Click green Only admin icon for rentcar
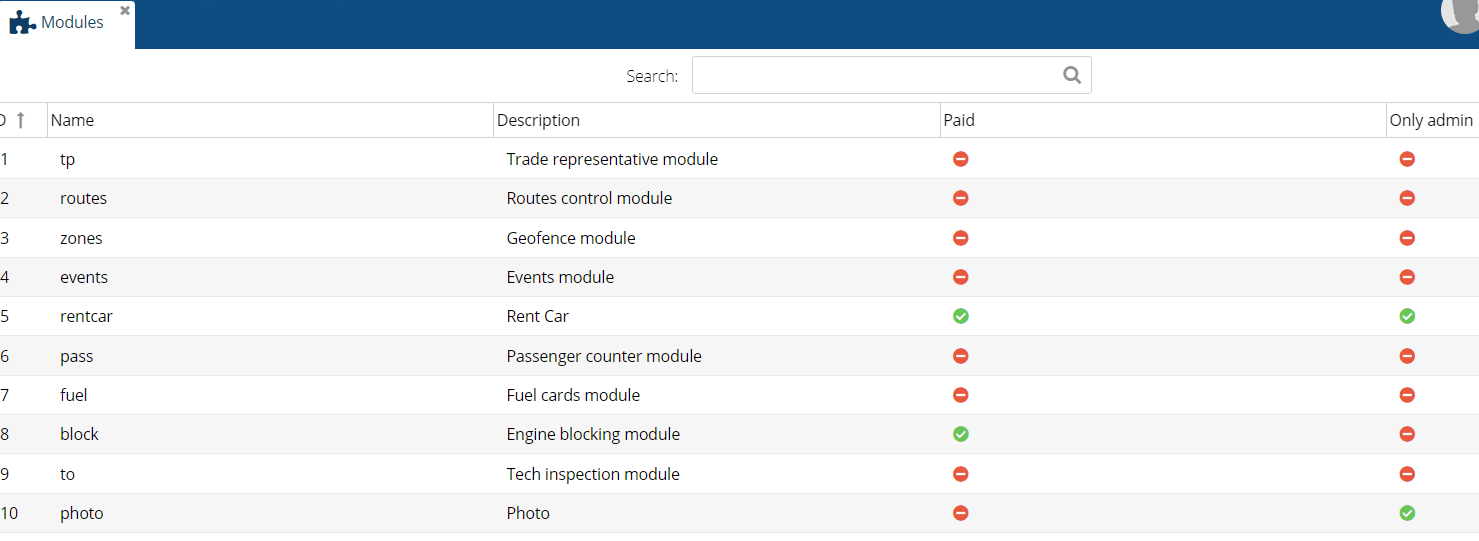Viewport: 1479px width, 541px height. pos(1407,316)
